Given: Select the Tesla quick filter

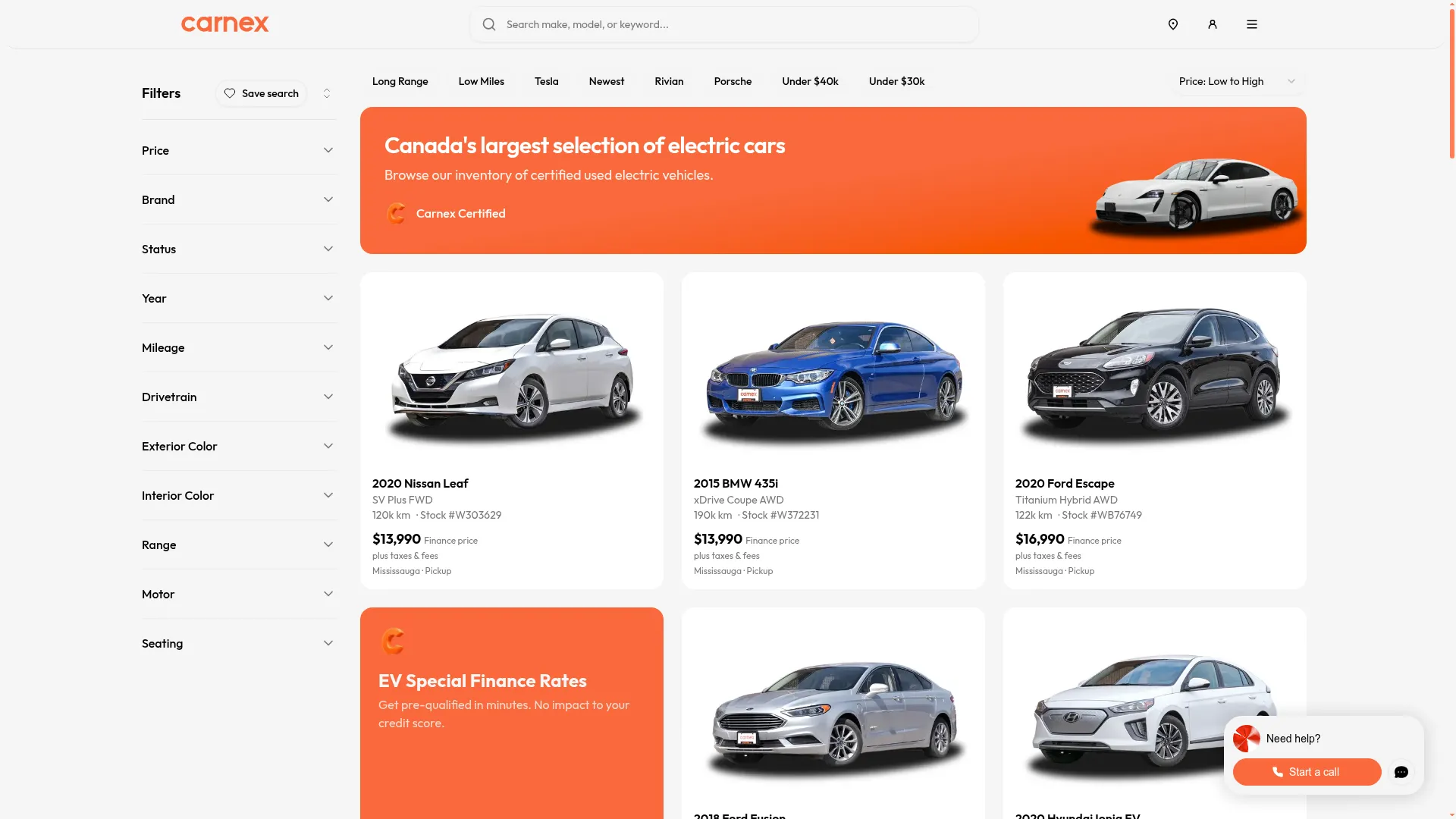Looking at the screenshot, I should pyautogui.click(x=546, y=81).
